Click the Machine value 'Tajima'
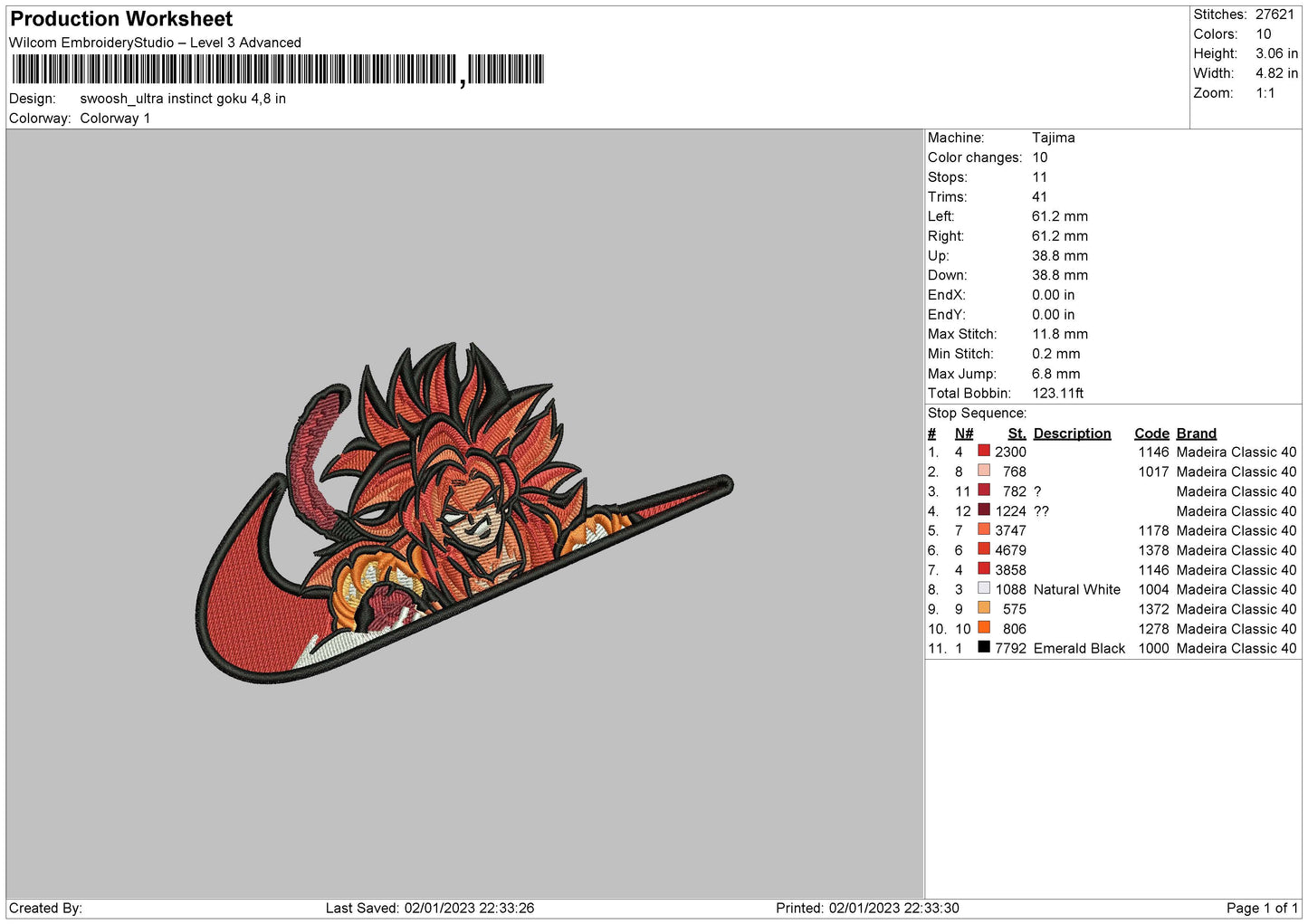 click(x=1053, y=138)
